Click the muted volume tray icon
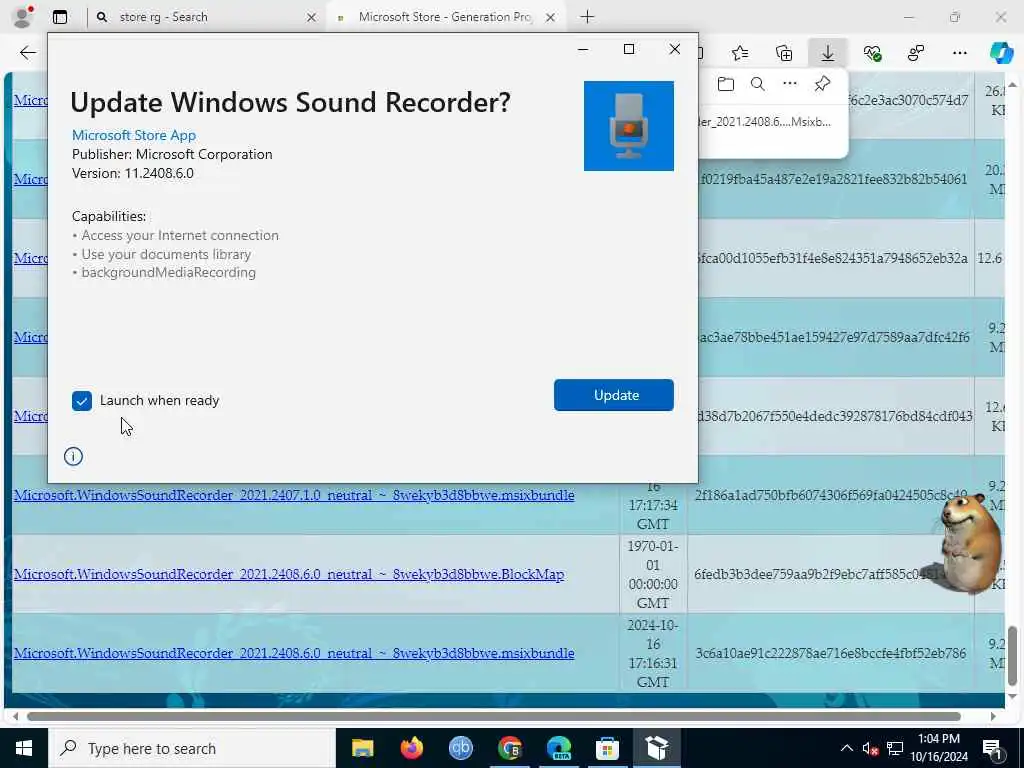 [870, 748]
